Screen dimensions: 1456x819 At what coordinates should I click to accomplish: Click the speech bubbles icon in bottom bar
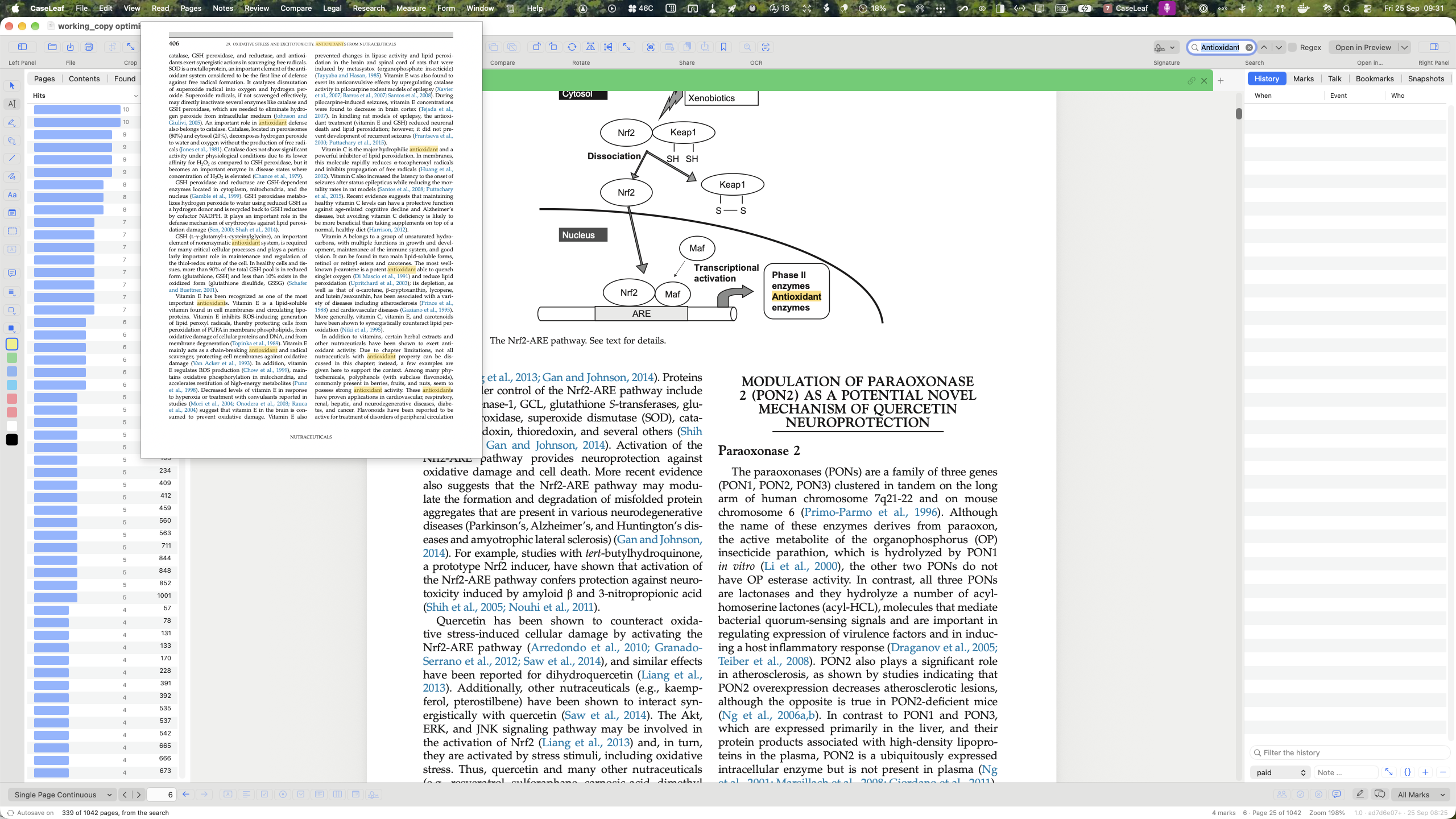[x=1379, y=795]
